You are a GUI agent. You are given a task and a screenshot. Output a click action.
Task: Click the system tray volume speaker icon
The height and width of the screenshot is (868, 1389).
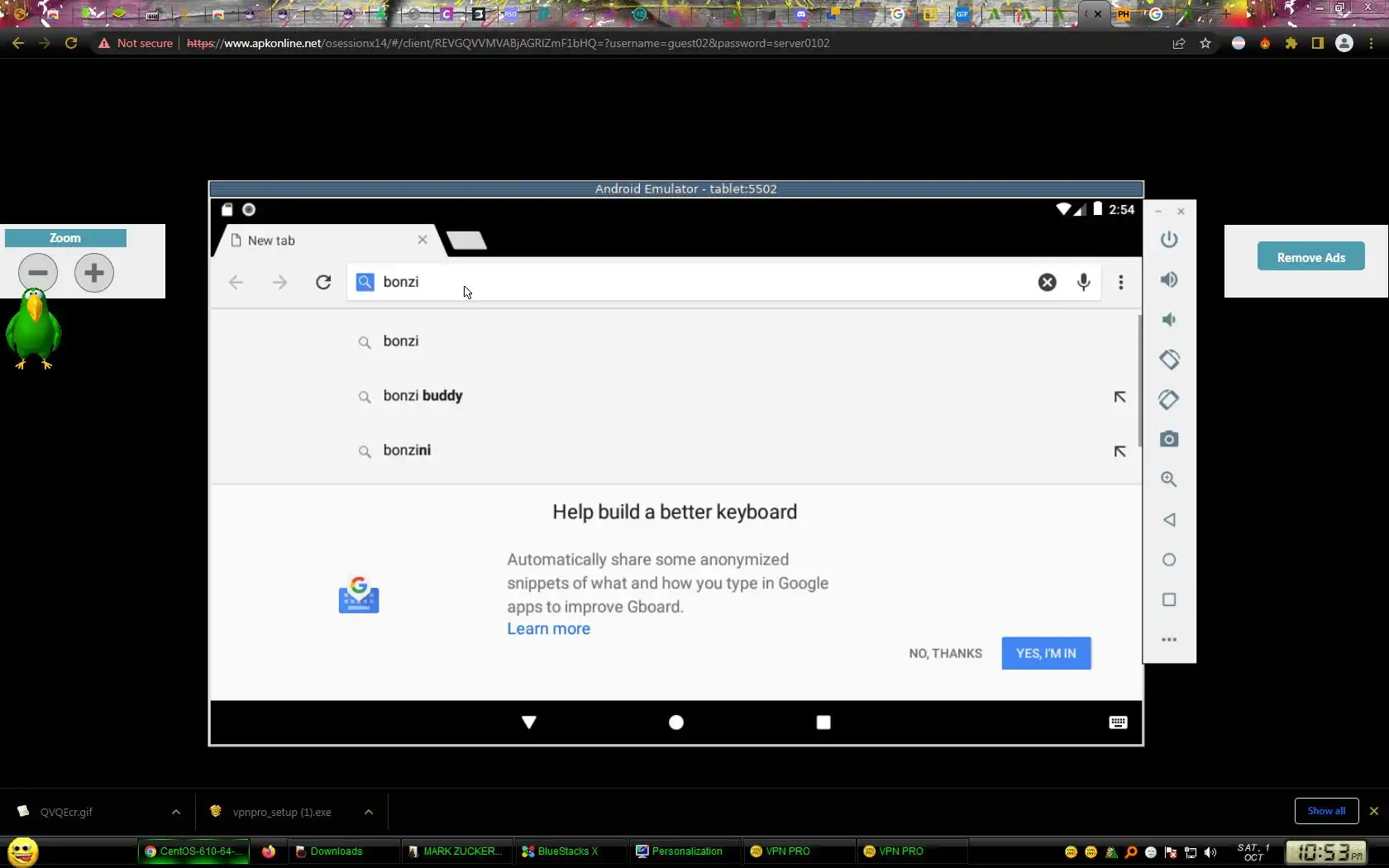click(1210, 852)
